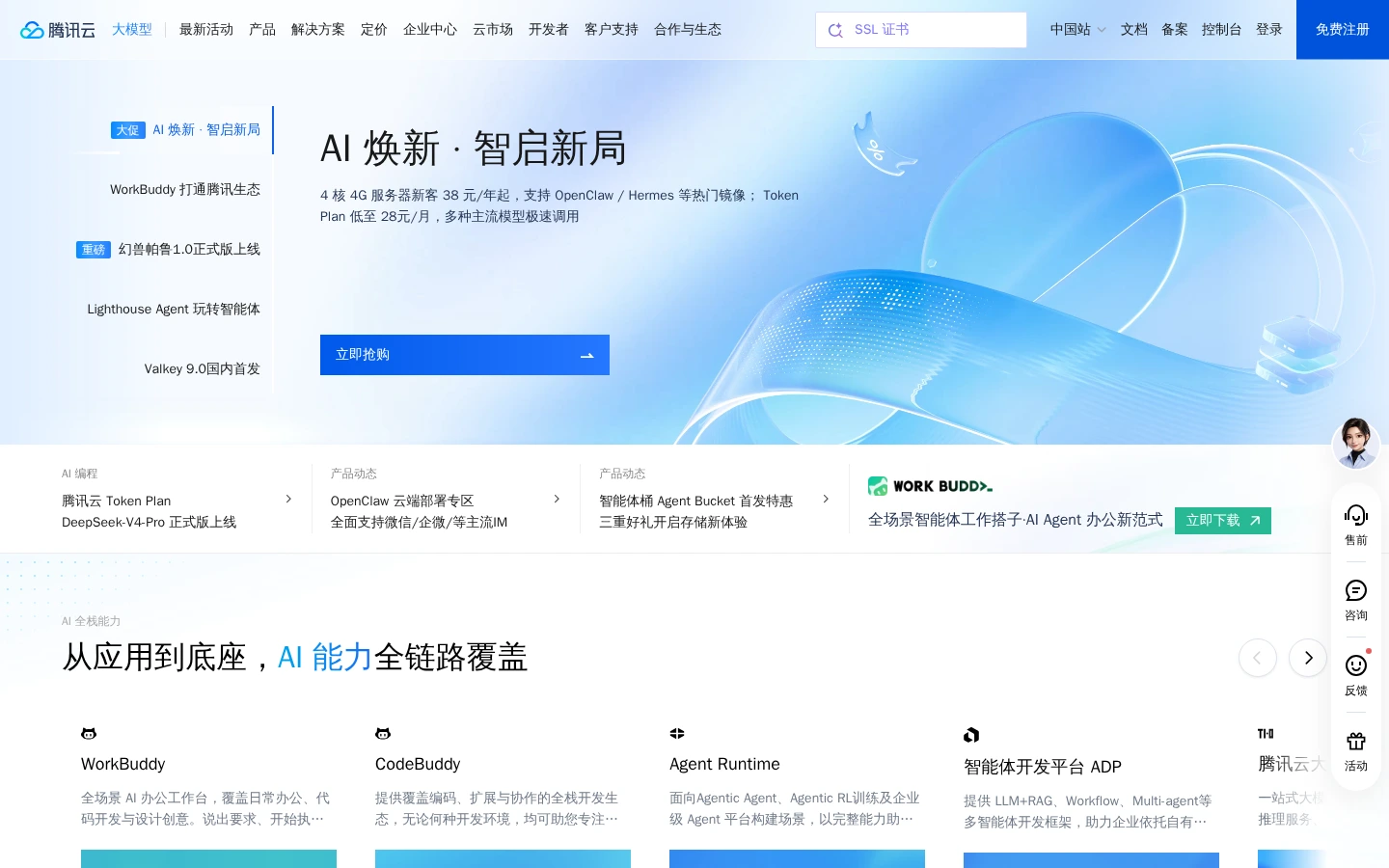Click the 智能体开发平台 ADP card icon
The width and height of the screenshot is (1389, 868).
971,735
